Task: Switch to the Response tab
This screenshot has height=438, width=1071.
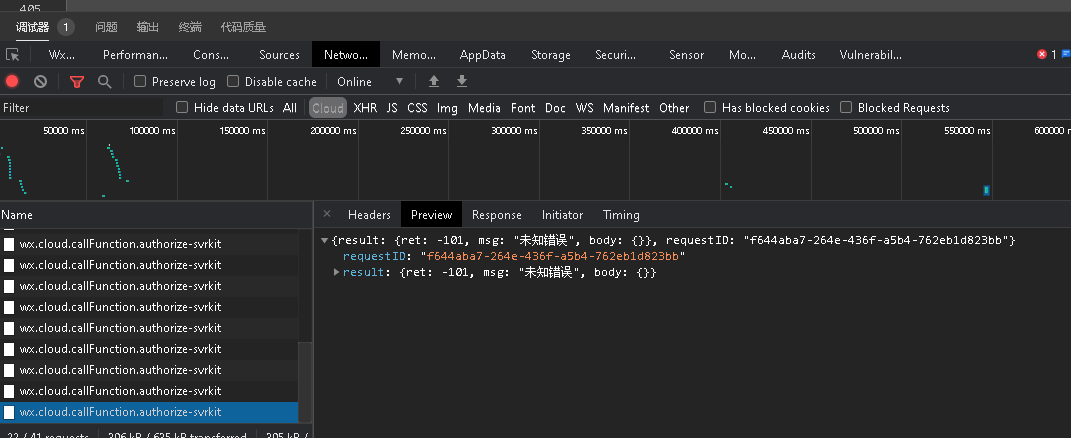Action: click(497, 215)
